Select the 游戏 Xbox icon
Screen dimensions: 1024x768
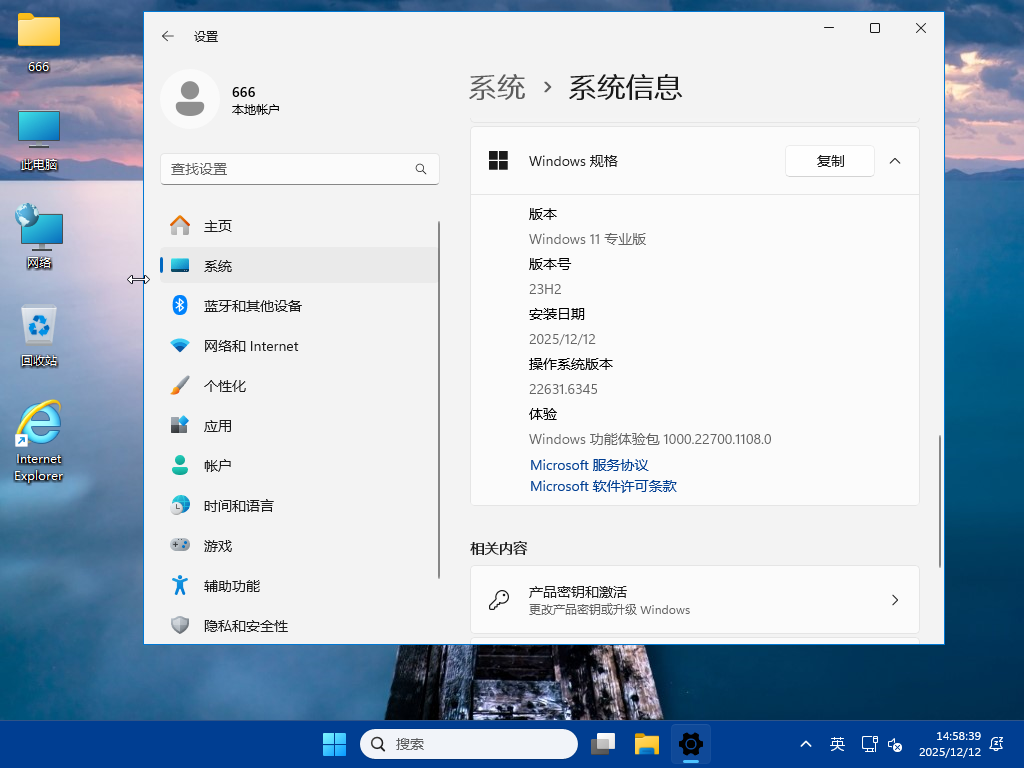click(179, 545)
